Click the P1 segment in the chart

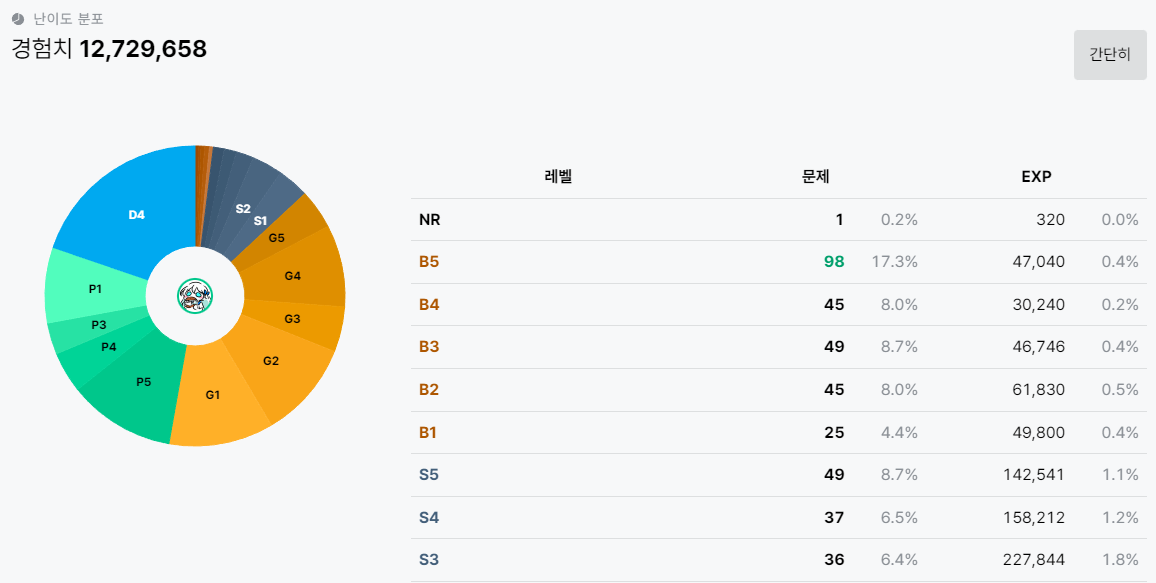click(x=95, y=289)
